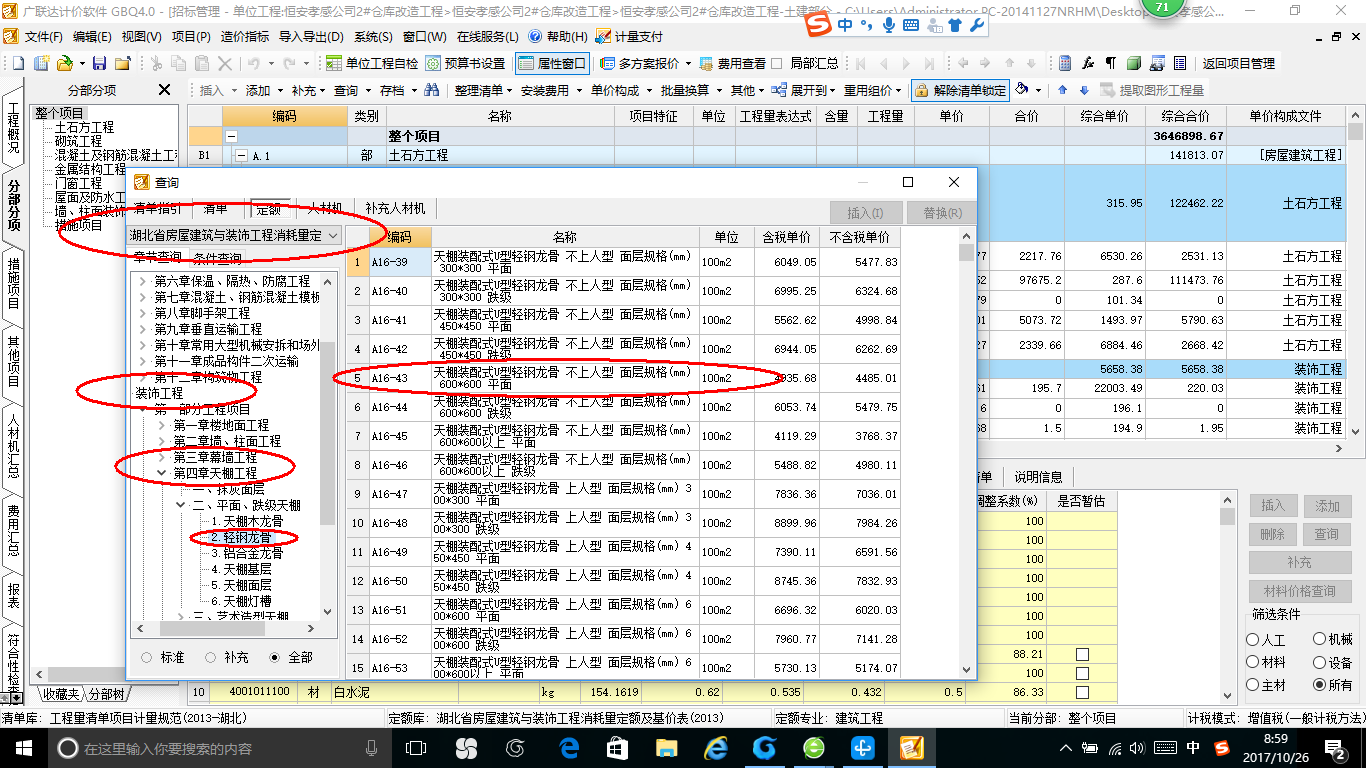Click the calculator icon in toolbar
This screenshot has height=768, width=1366.
coord(1064,63)
